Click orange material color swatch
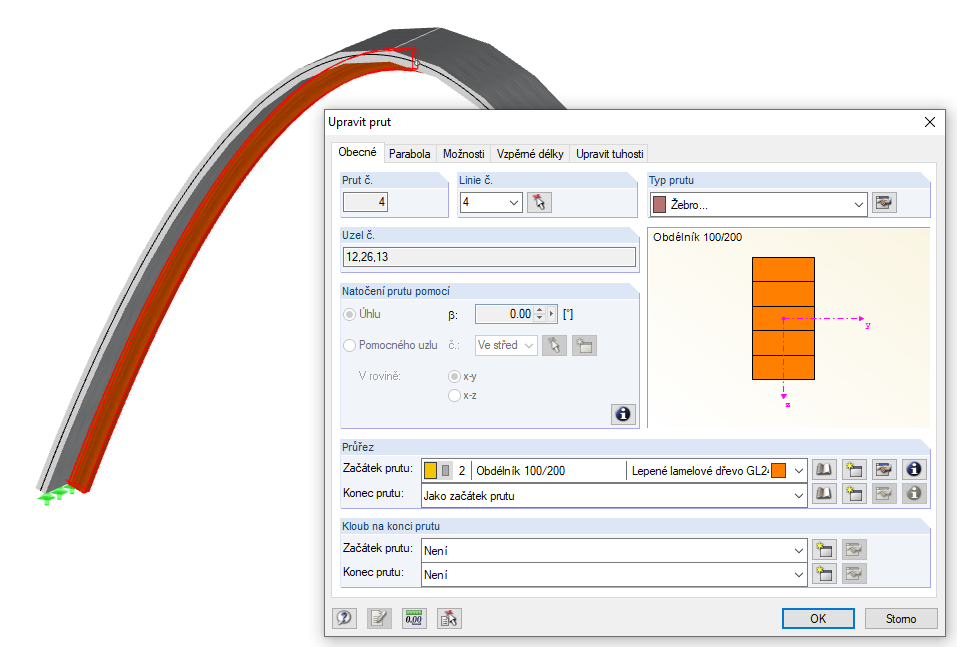Screen dimensions: 957x647 pos(778,470)
